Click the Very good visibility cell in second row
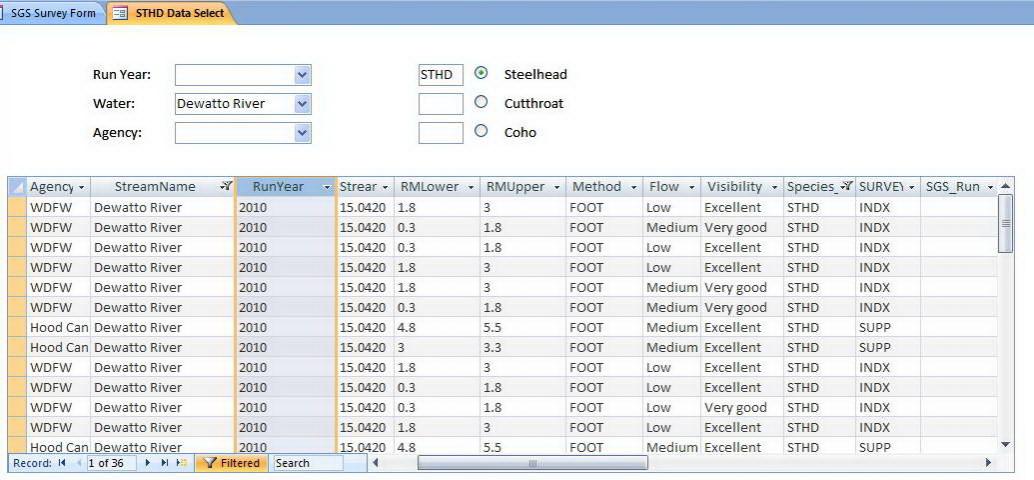The height and width of the screenshot is (480, 1034). tap(742, 227)
